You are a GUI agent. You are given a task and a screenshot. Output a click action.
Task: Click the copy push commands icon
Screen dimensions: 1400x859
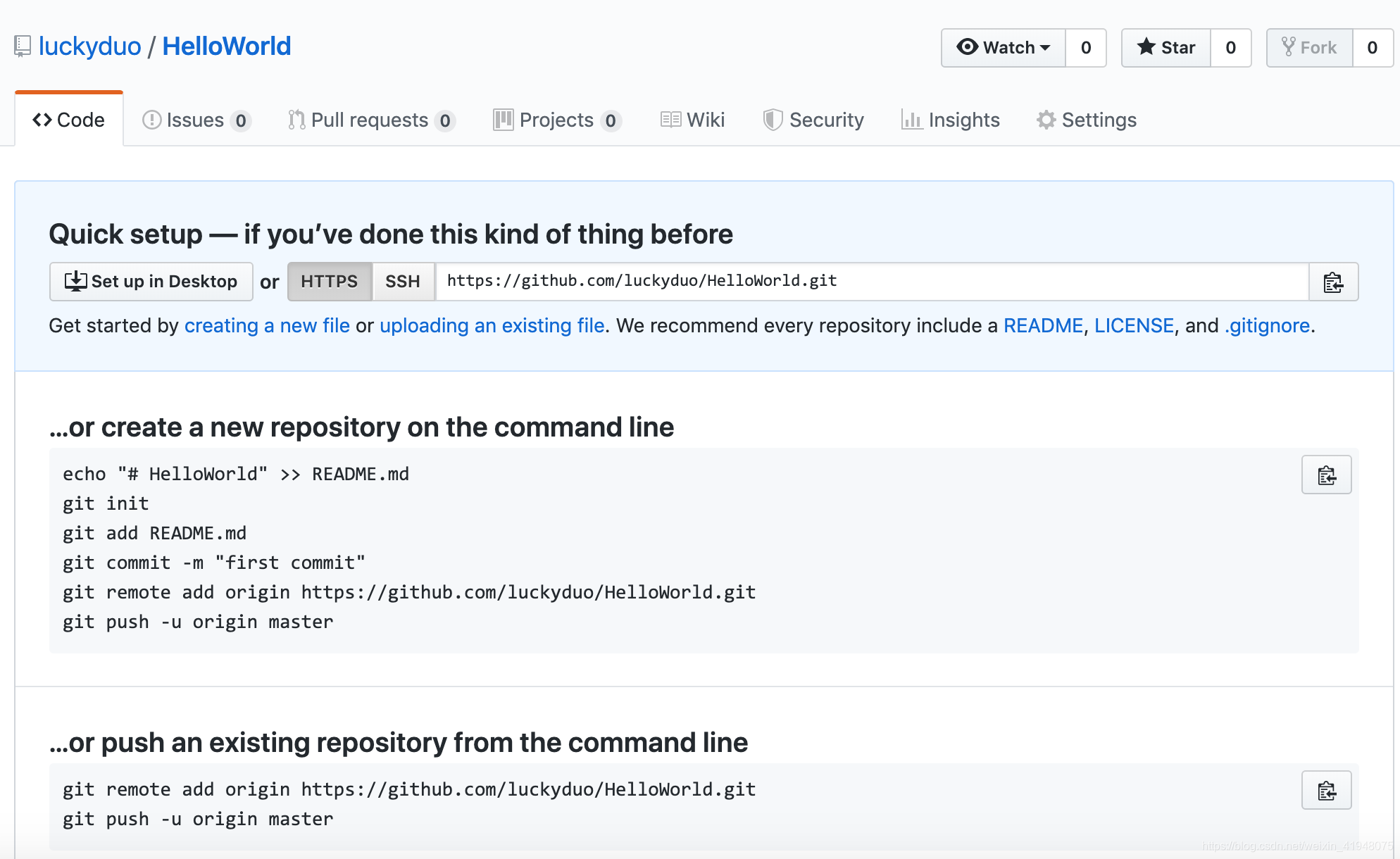(x=1327, y=790)
